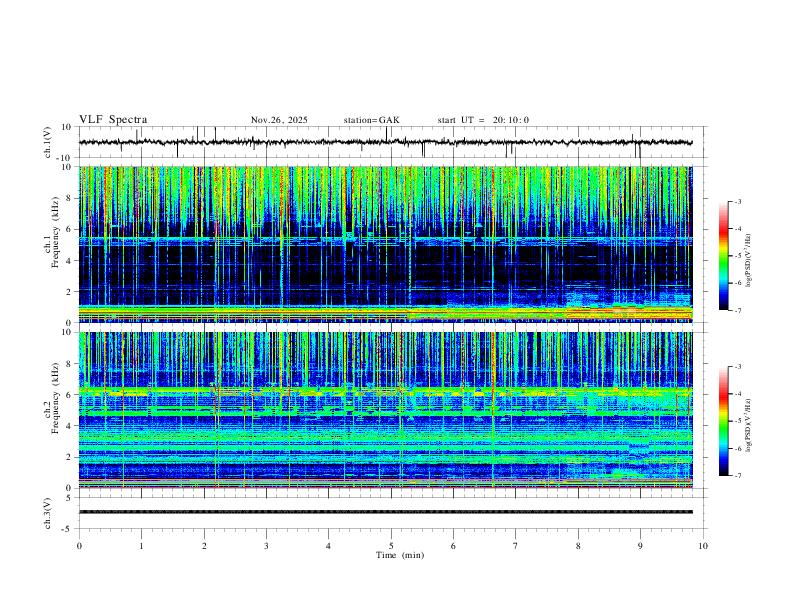Click the 'start UT = 20:10:0' label

click(483, 120)
